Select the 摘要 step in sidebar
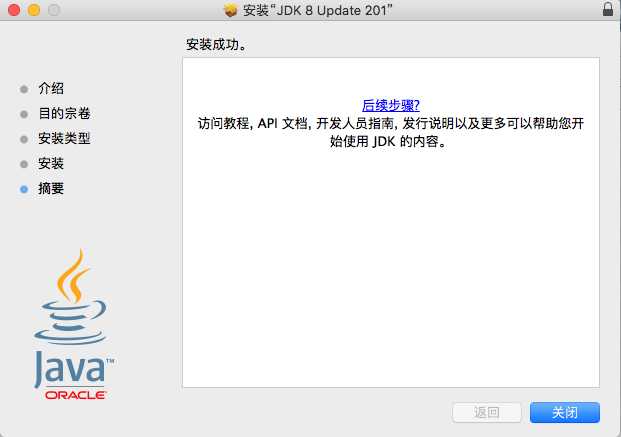Viewport: 621px width, 437px height. tap(51, 189)
